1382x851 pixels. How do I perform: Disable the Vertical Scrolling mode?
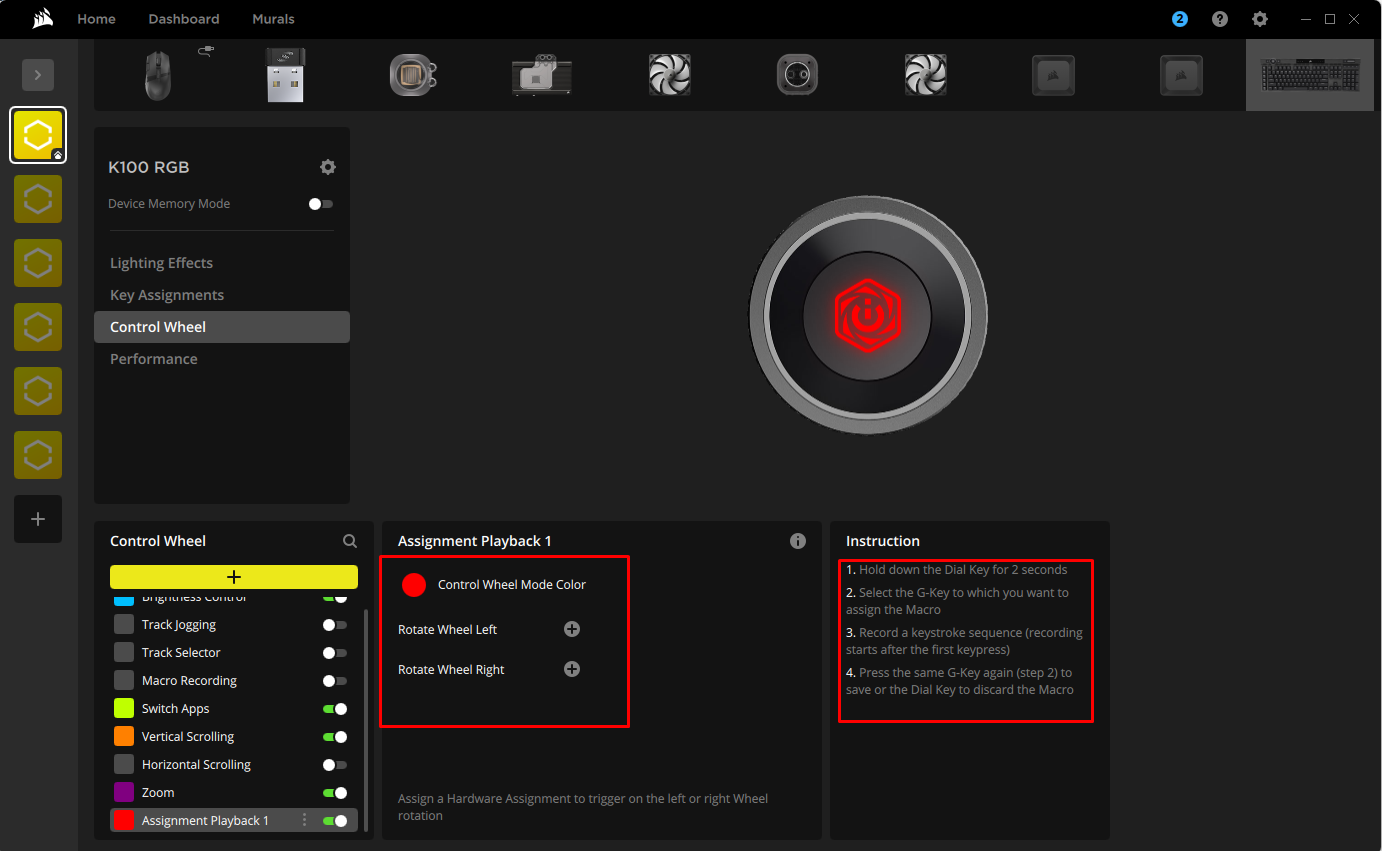pos(335,736)
